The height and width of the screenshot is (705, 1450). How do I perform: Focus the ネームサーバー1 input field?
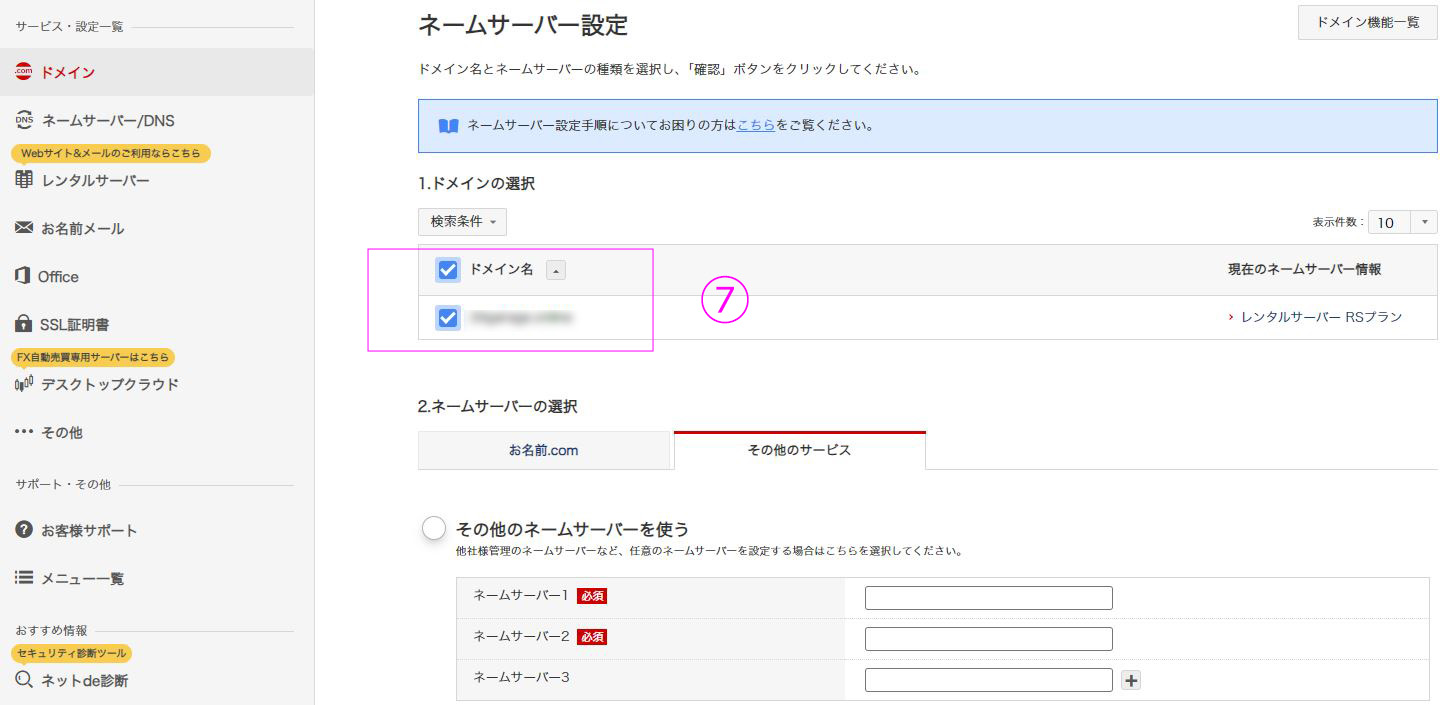989,598
